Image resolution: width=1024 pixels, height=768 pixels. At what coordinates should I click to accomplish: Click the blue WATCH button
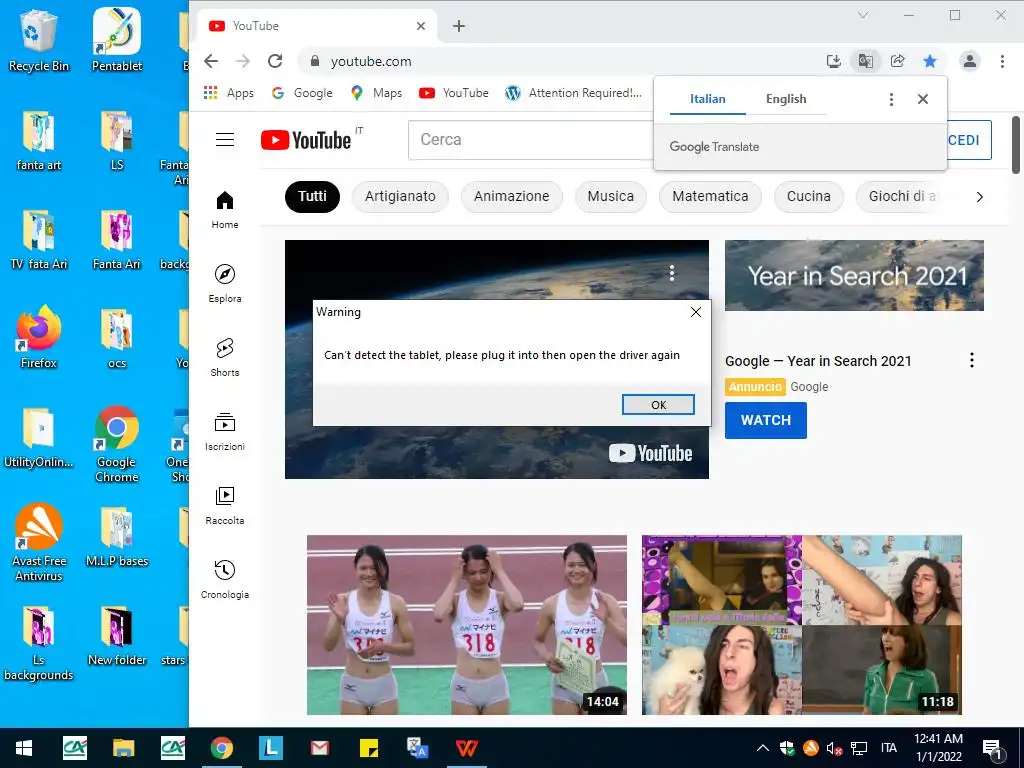click(765, 420)
